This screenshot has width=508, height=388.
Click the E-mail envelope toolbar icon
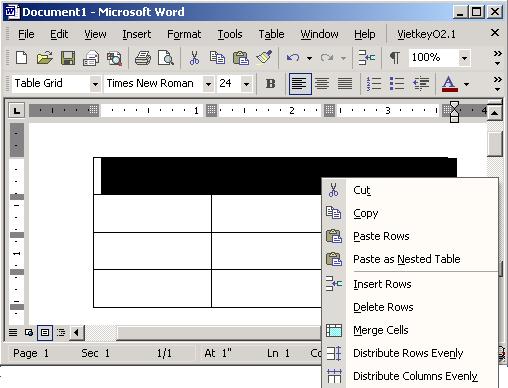[91, 58]
